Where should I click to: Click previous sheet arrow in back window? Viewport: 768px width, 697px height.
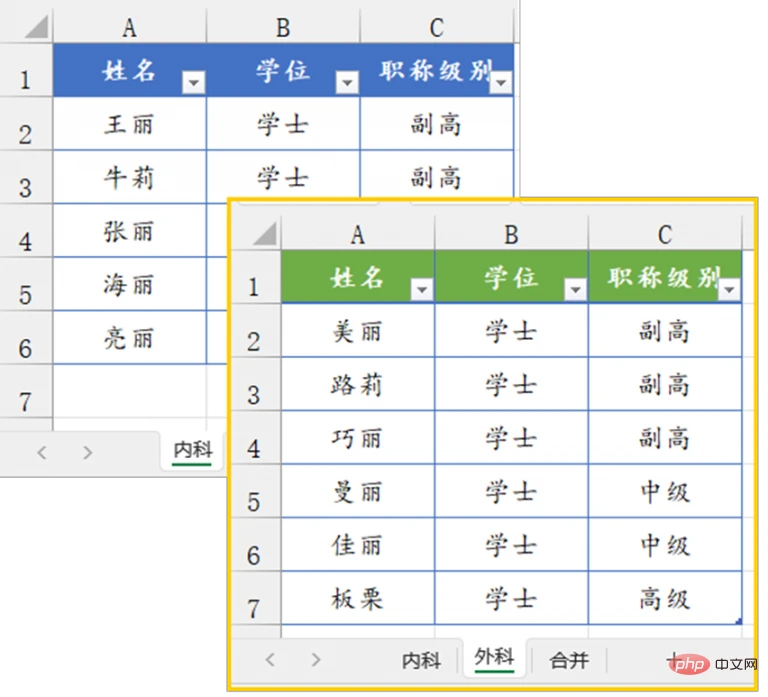(x=42, y=452)
